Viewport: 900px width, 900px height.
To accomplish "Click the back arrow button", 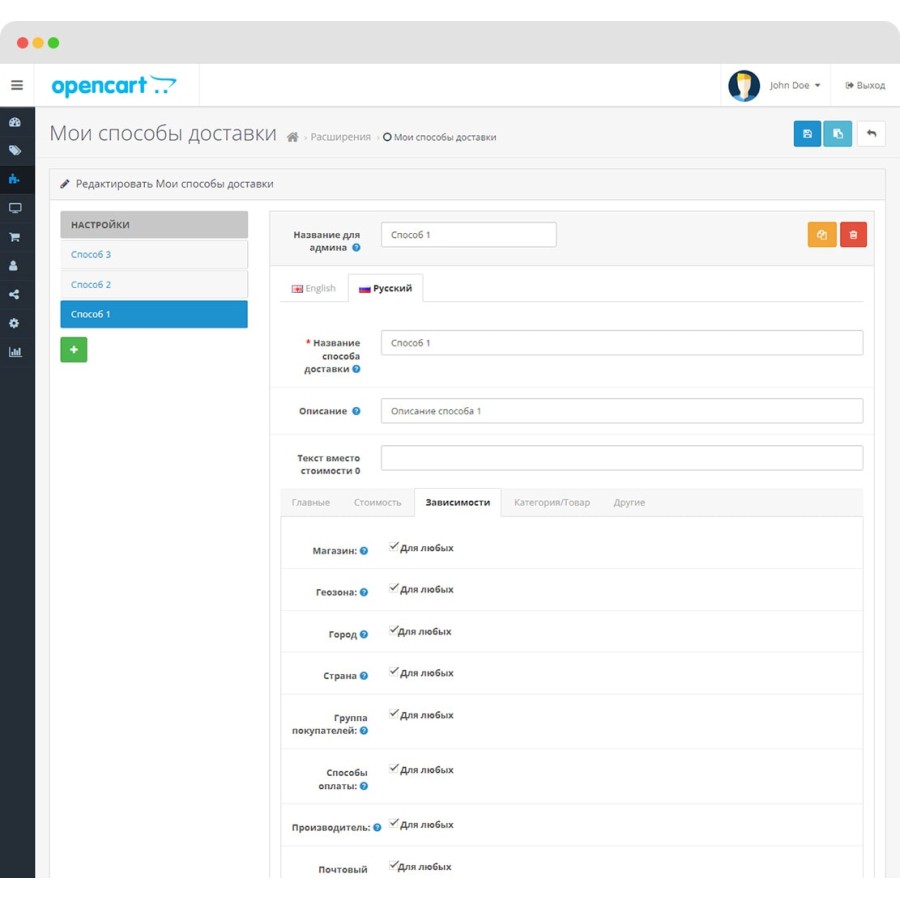I will (871, 134).
